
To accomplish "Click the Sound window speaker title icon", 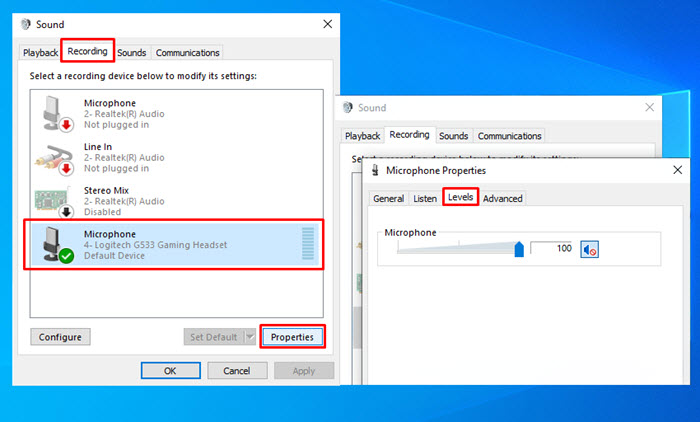I will point(26,24).
